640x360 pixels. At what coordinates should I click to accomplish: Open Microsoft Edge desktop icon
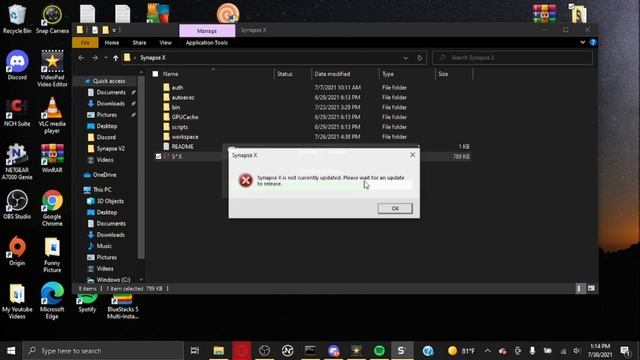pos(52,301)
